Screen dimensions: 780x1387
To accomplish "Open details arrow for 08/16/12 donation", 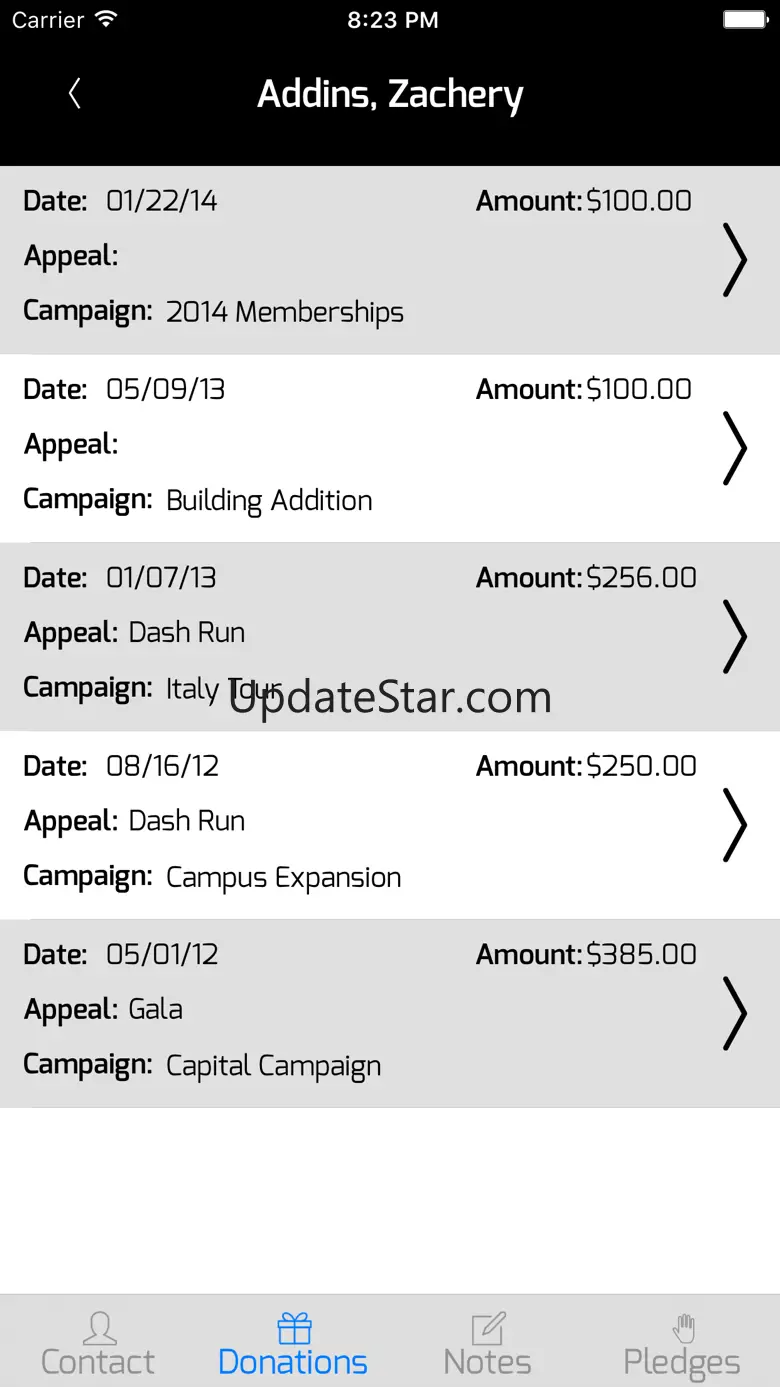I will 734,824.
